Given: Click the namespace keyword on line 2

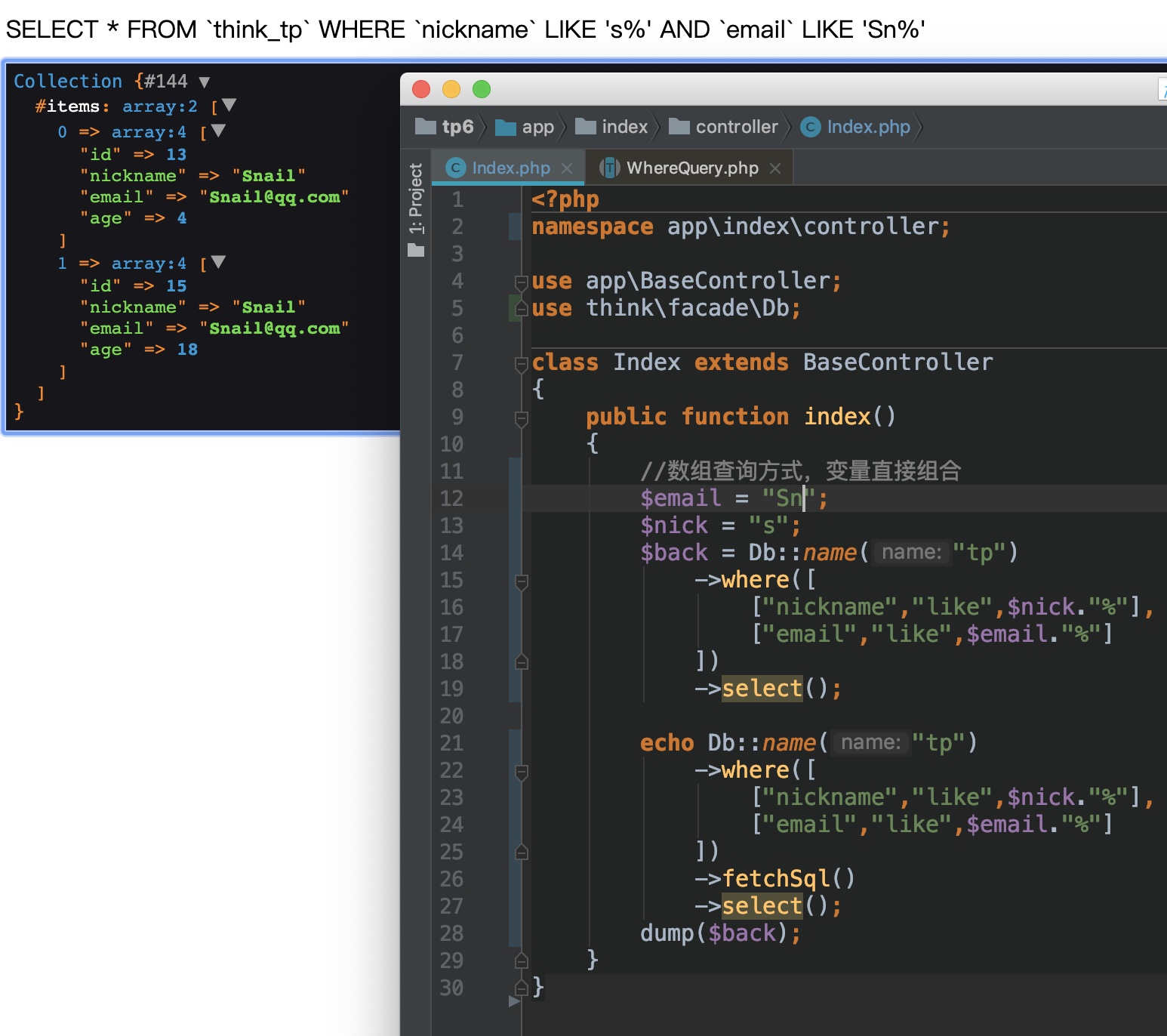Looking at the screenshot, I should (593, 227).
